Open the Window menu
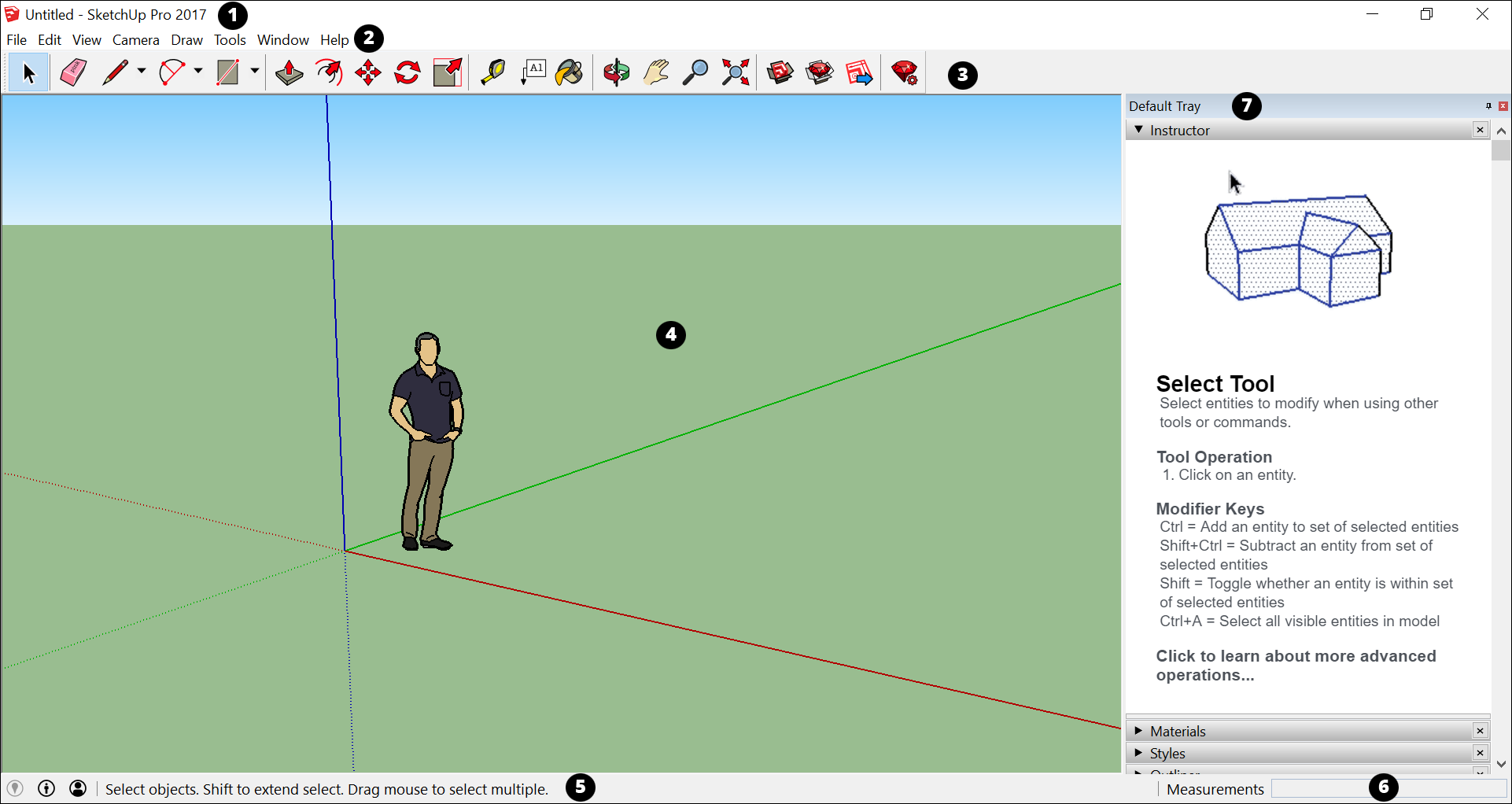Image resolution: width=1512 pixels, height=804 pixels. 282,40
